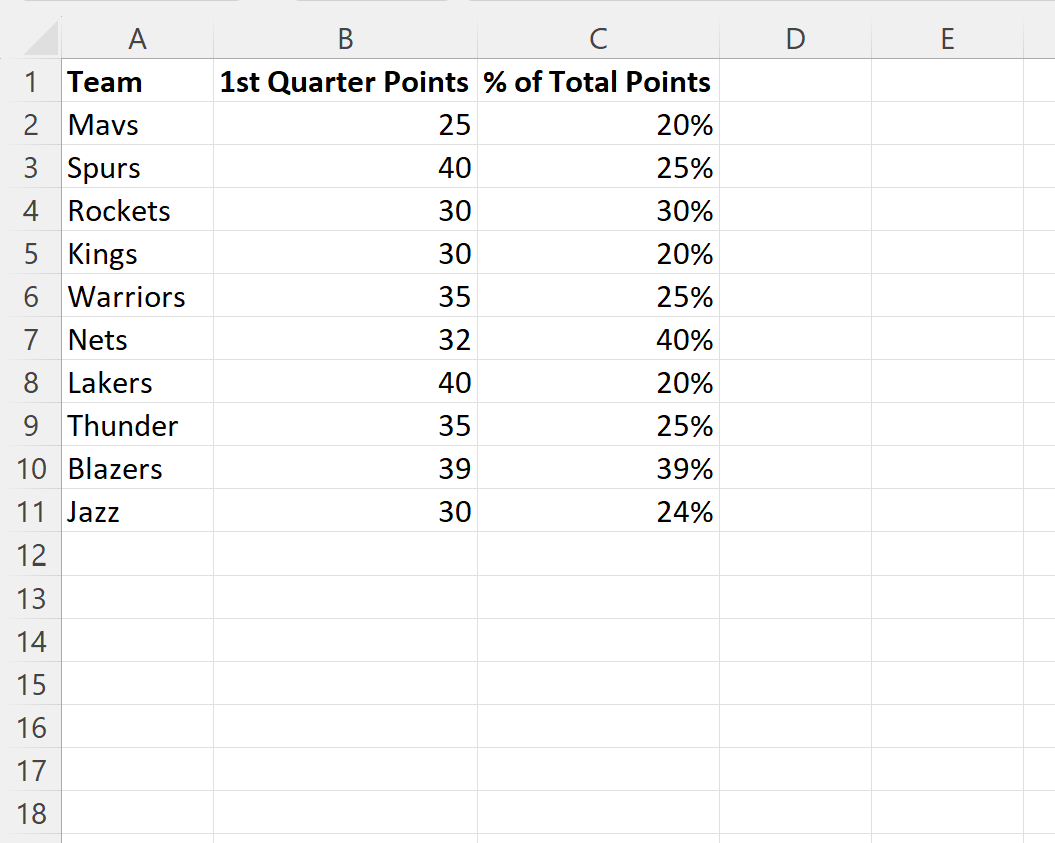
Task: Select the cell containing Mavs
Action: click(x=138, y=125)
